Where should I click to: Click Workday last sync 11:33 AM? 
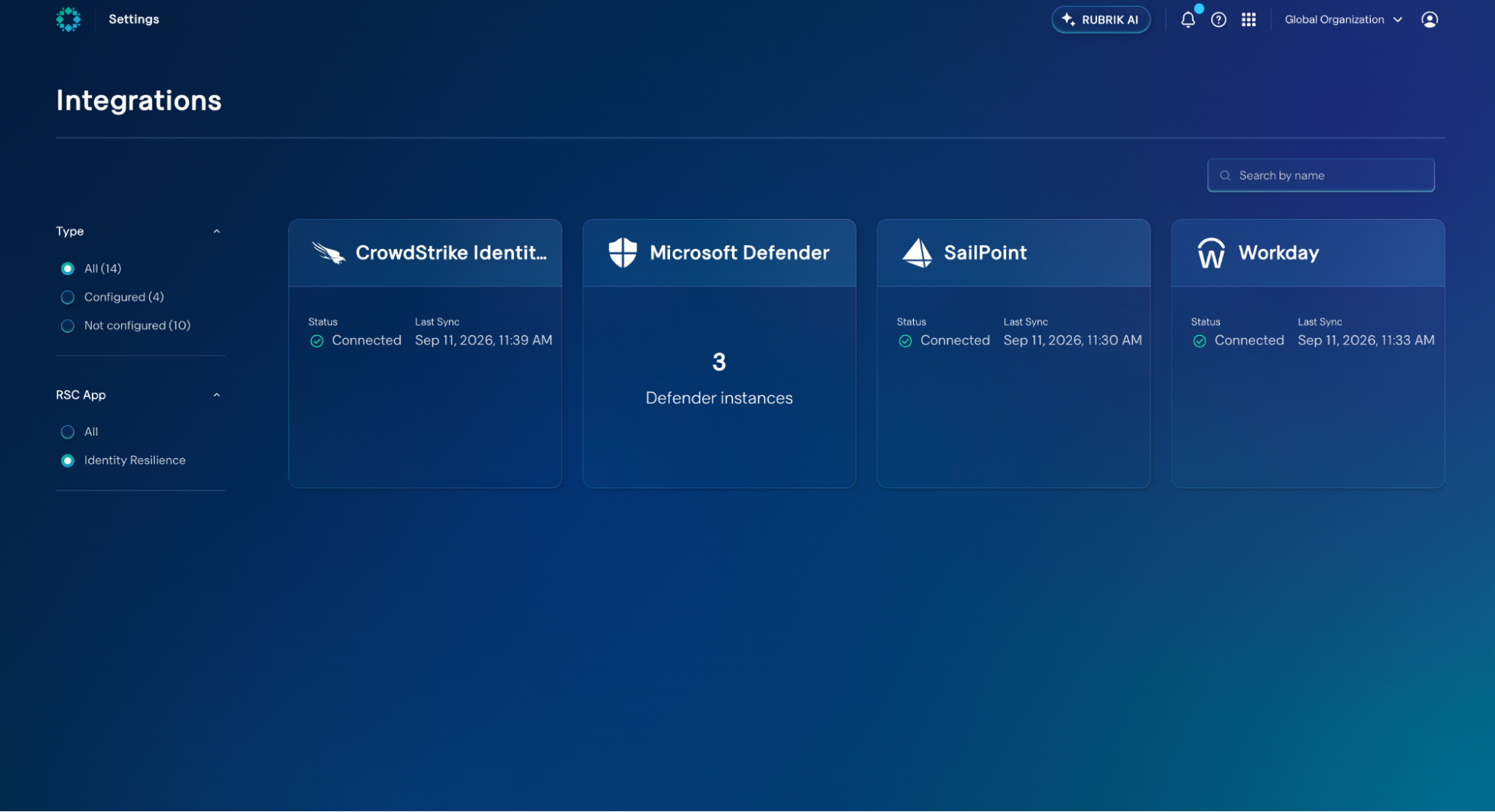[x=1366, y=340]
